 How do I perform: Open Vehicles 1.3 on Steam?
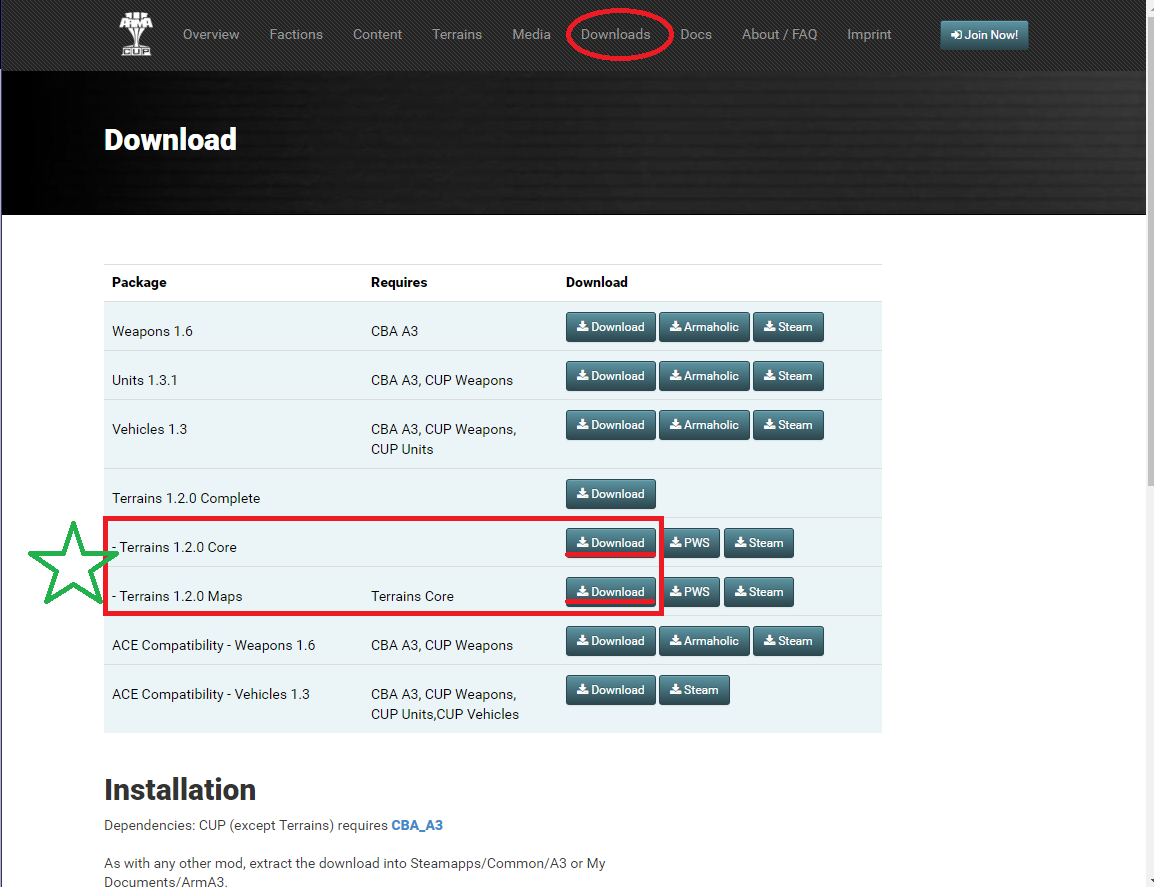[x=788, y=425]
